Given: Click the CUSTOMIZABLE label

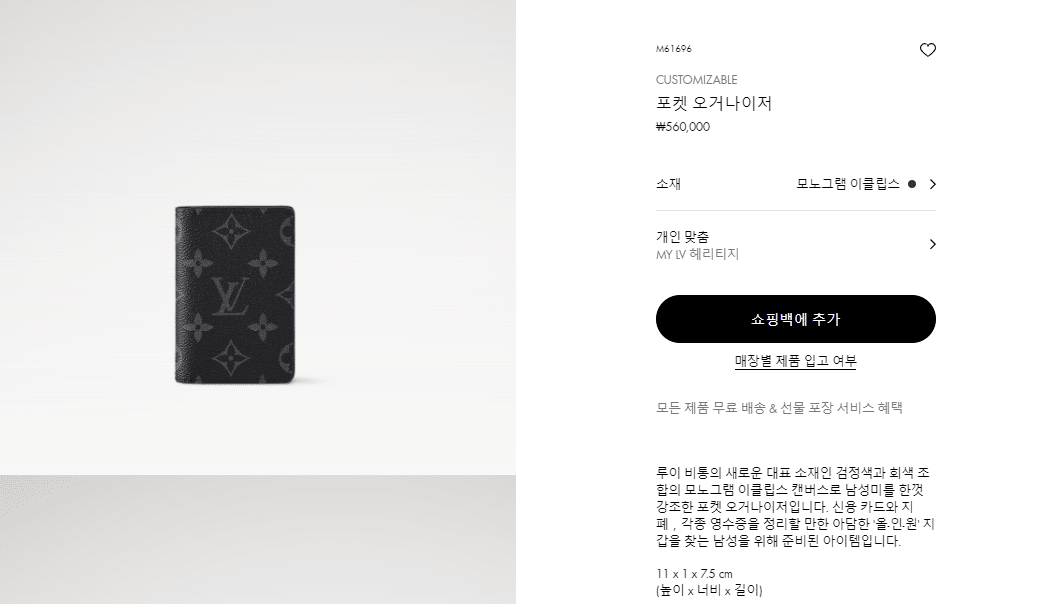Looking at the screenshot, I should (x=696, y=80).
